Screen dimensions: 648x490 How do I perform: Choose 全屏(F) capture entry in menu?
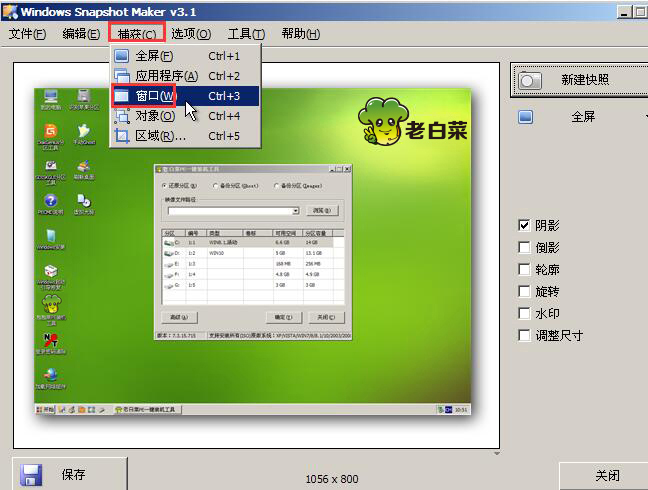[x=186, y=56]
